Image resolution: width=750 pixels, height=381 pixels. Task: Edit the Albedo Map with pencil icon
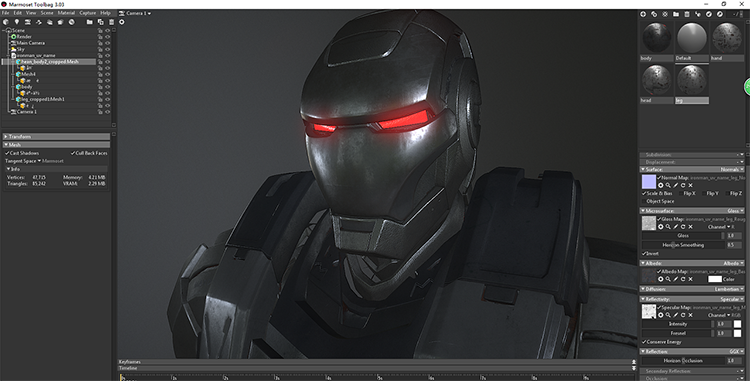point(675,279)
